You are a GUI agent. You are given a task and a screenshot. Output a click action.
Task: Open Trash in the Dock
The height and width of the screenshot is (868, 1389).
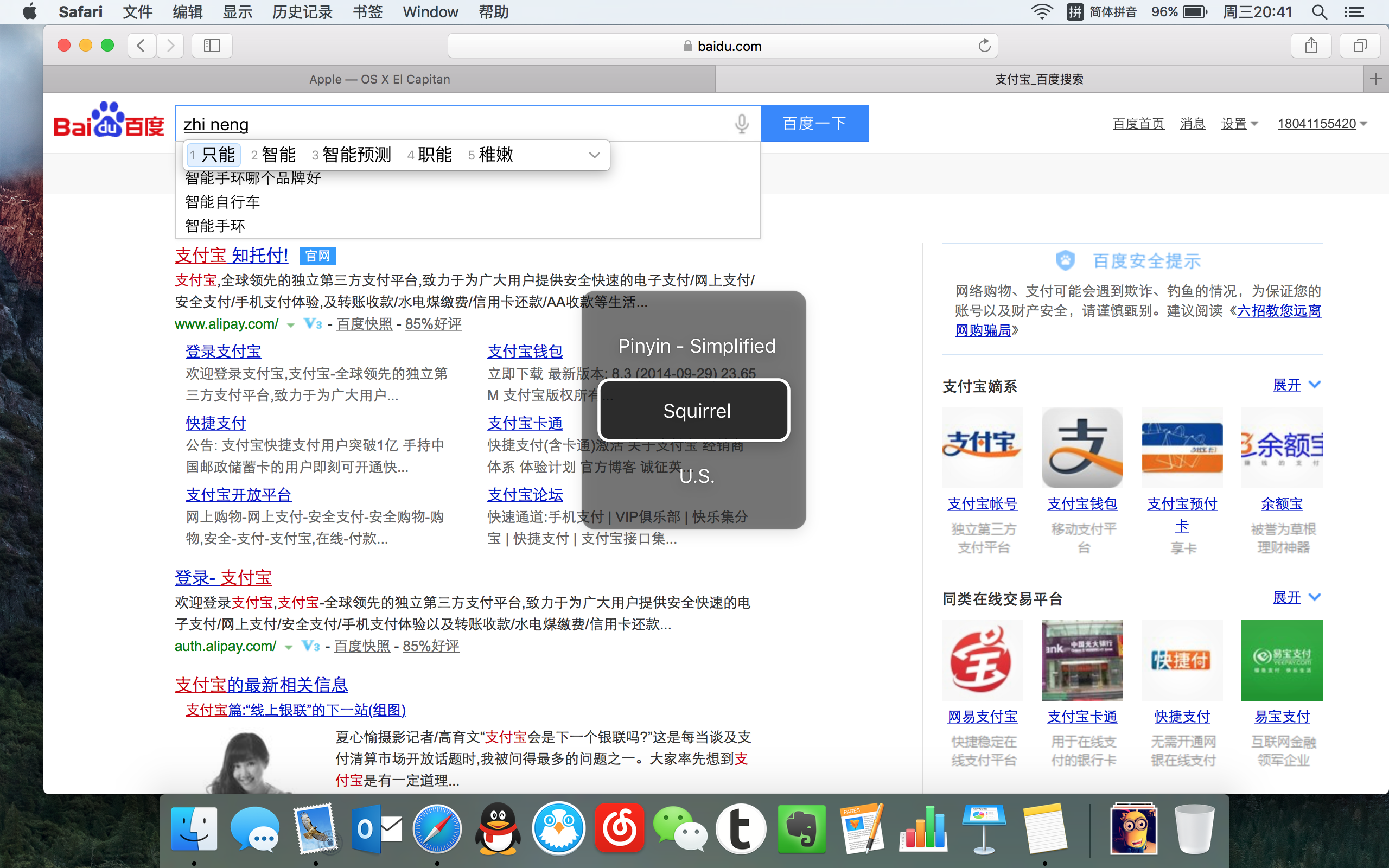tap(1194, 828)
